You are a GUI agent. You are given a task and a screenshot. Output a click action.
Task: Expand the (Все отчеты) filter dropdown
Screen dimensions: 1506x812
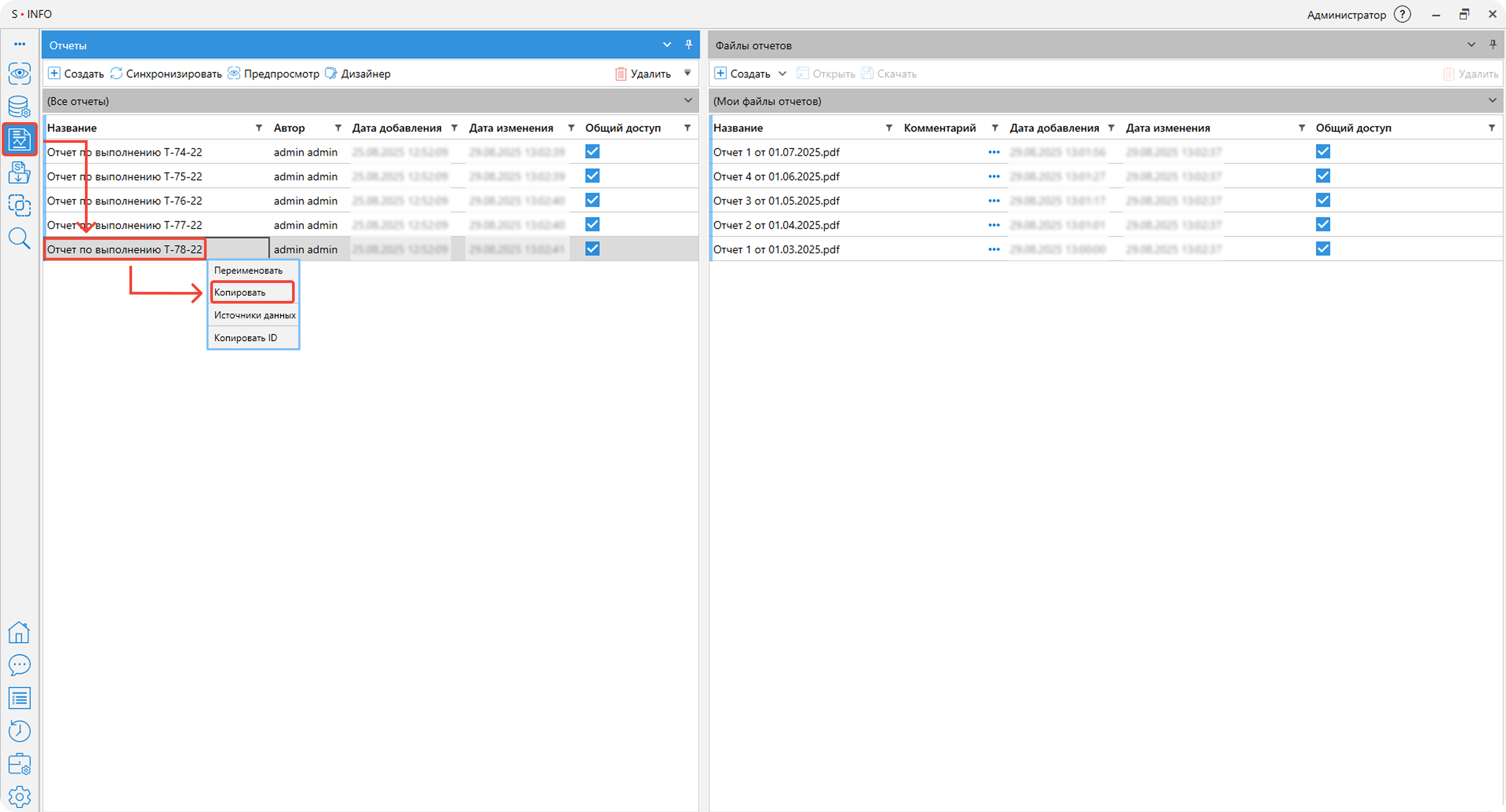[x=688, y=101]
